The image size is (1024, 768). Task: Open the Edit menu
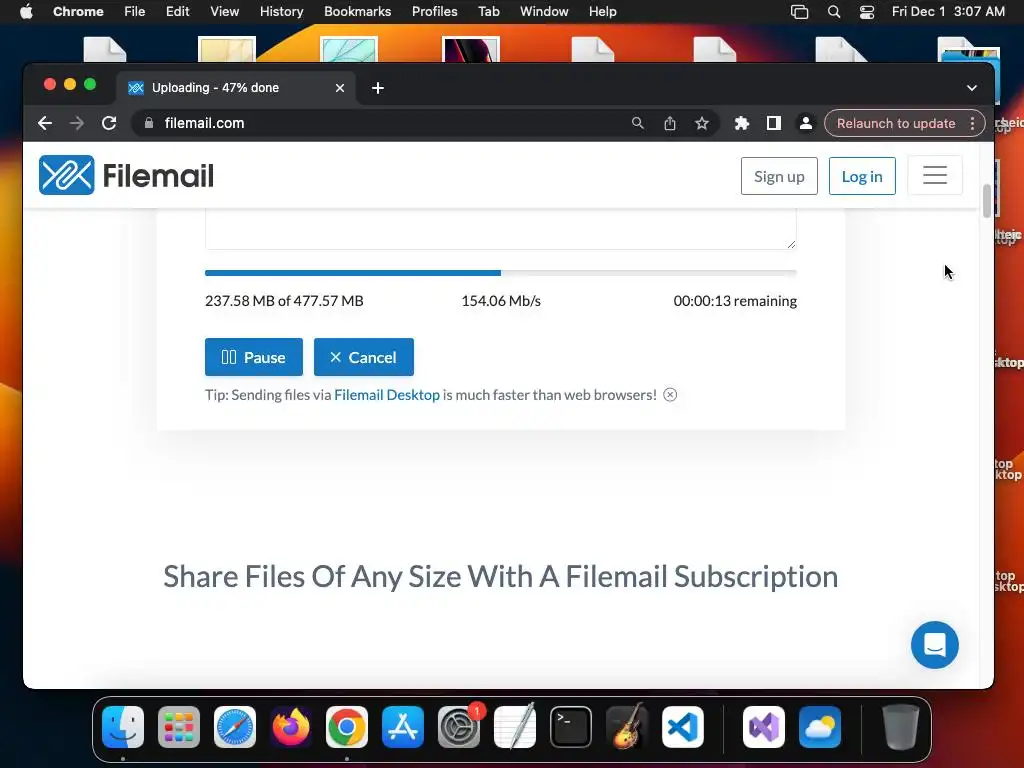pos(177,12)
